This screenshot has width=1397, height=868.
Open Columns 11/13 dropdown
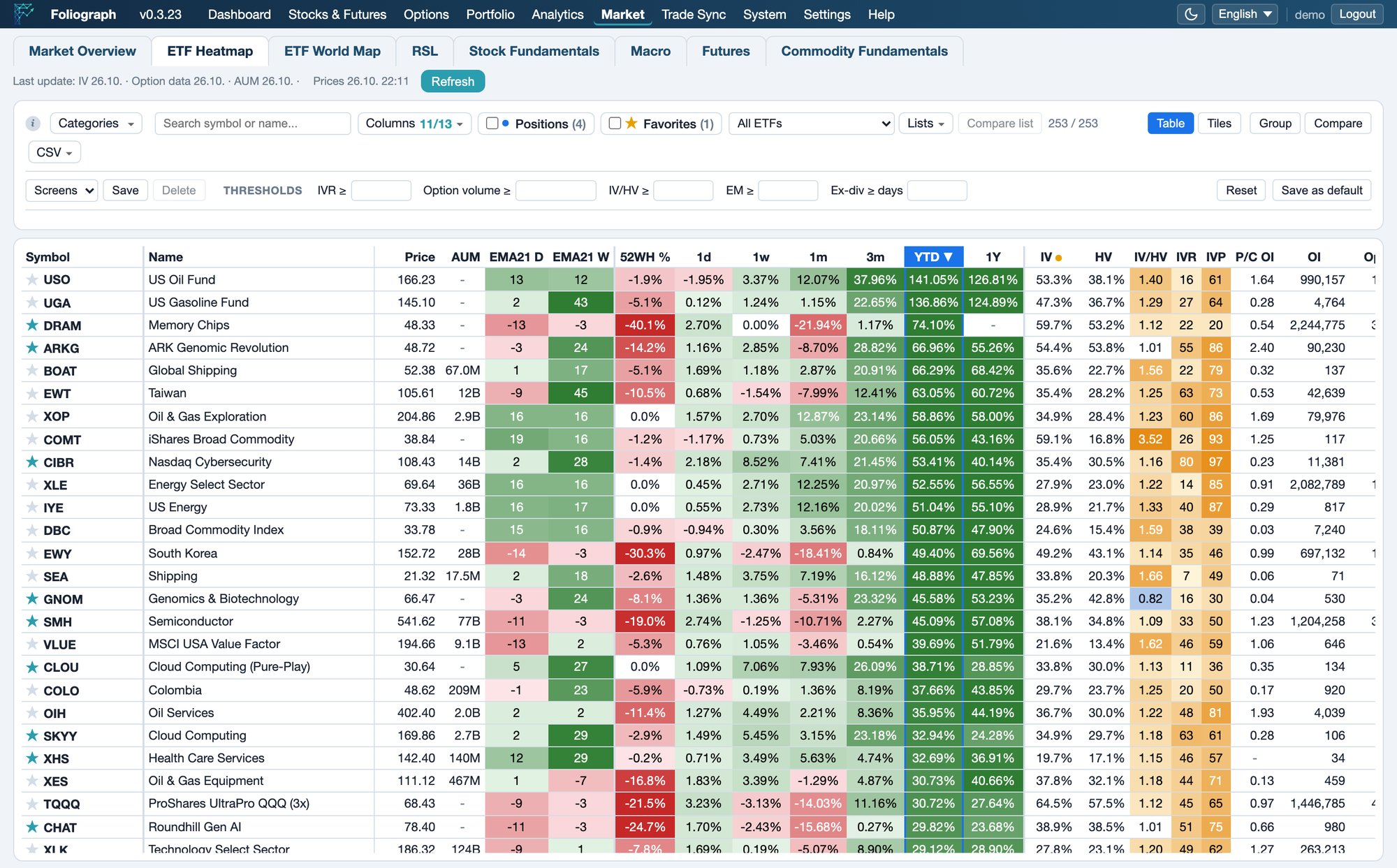pos(414,124)
